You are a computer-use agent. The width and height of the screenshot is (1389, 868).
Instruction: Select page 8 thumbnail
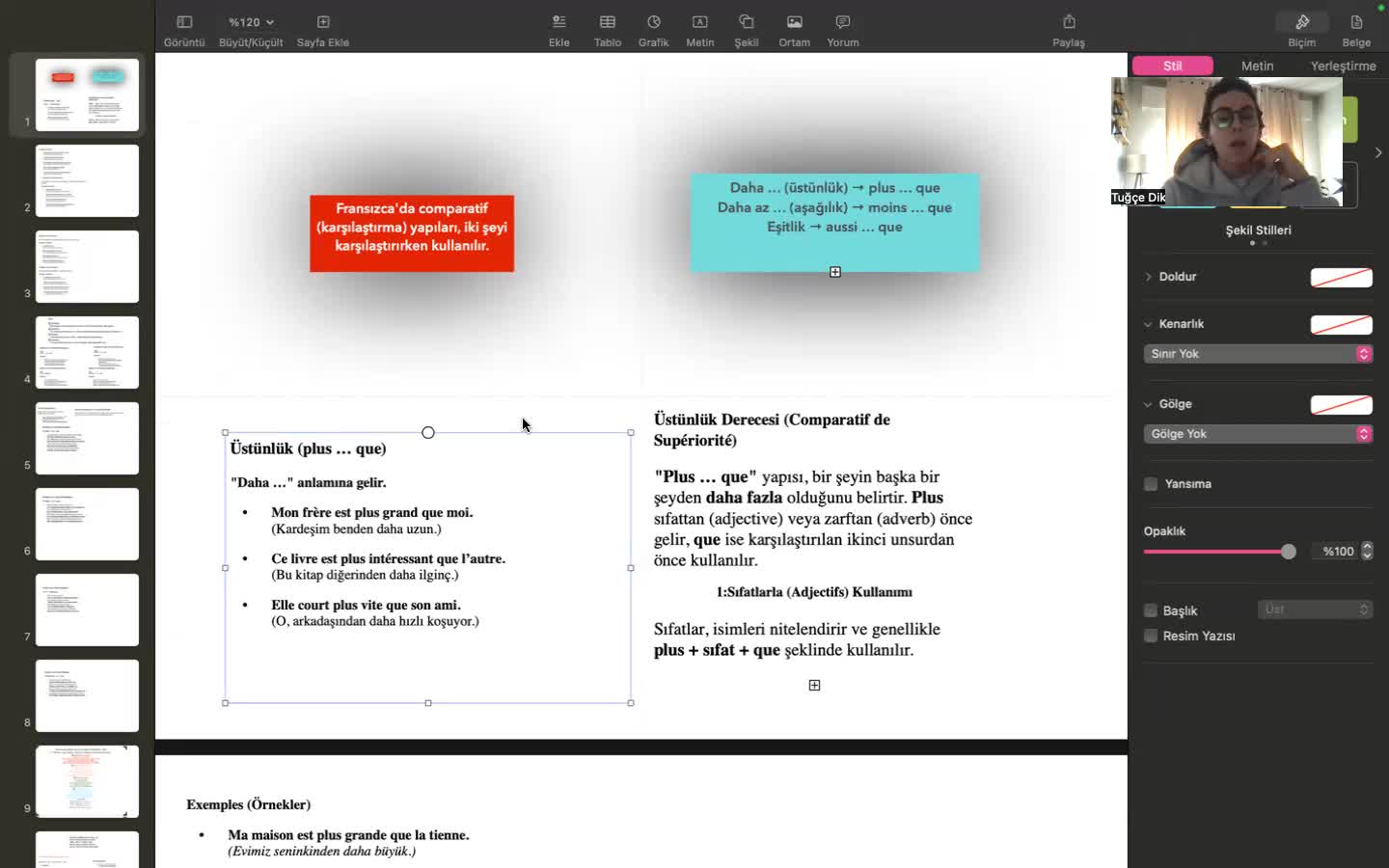point(87,695)
